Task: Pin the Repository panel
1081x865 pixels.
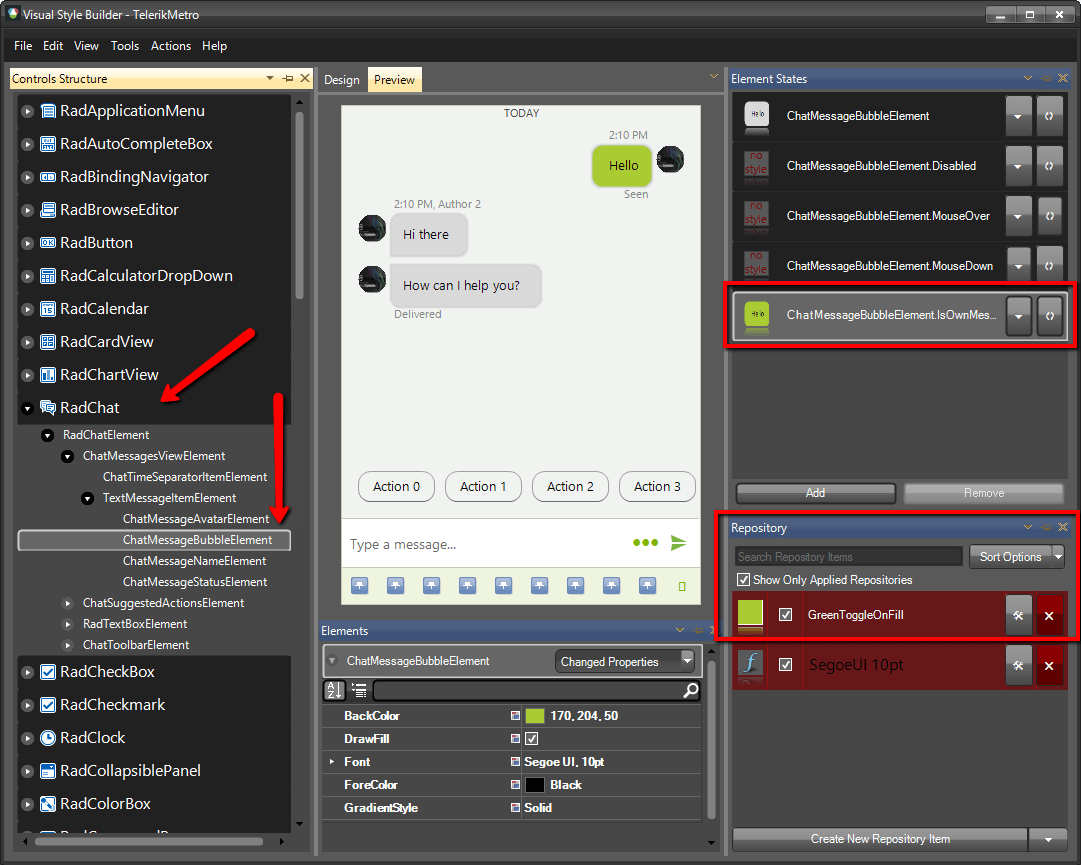Action: (1046, 527)
